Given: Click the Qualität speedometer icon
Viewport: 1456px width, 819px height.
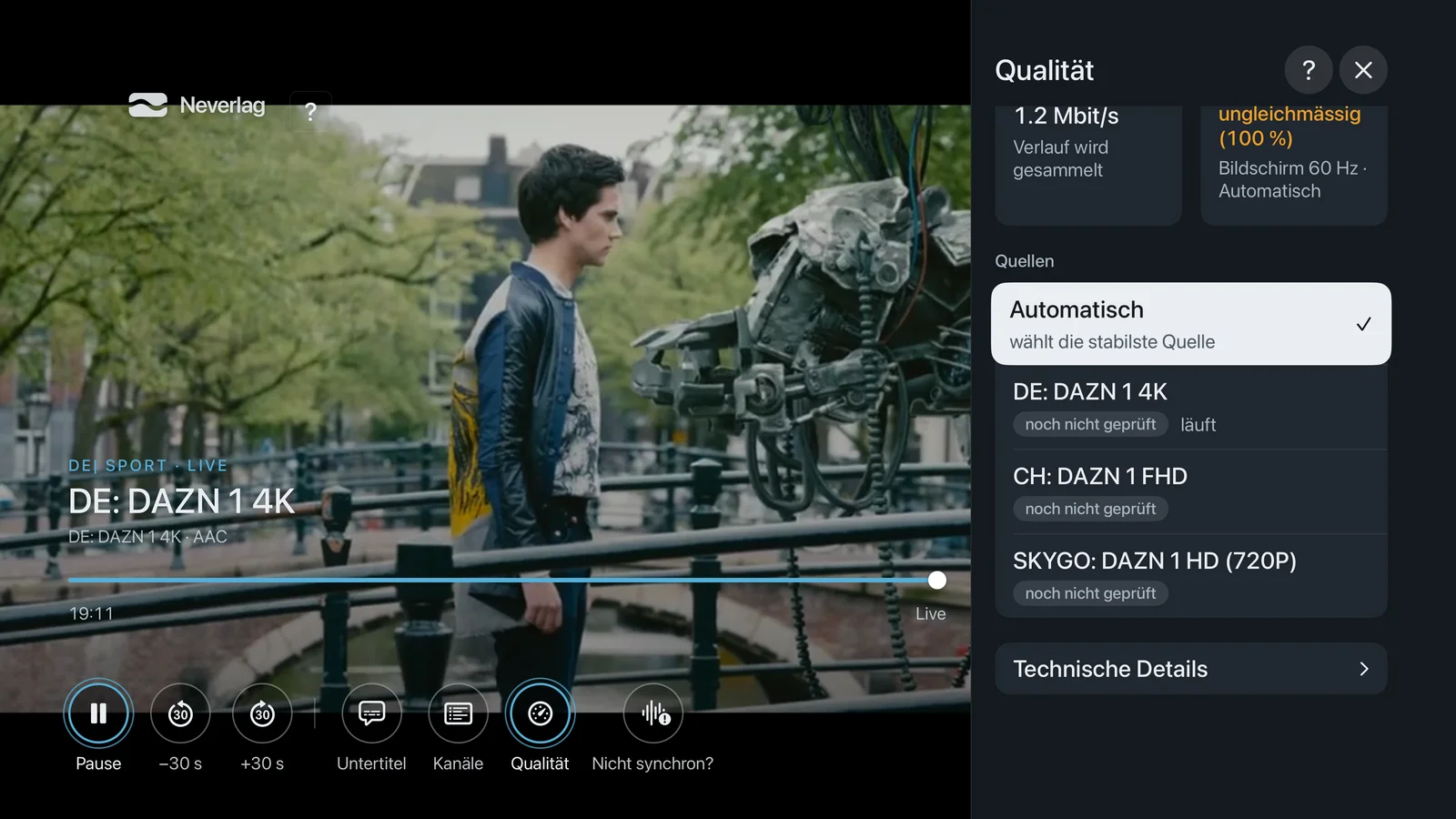Looking at the screenshot, I should coord(540,713).
